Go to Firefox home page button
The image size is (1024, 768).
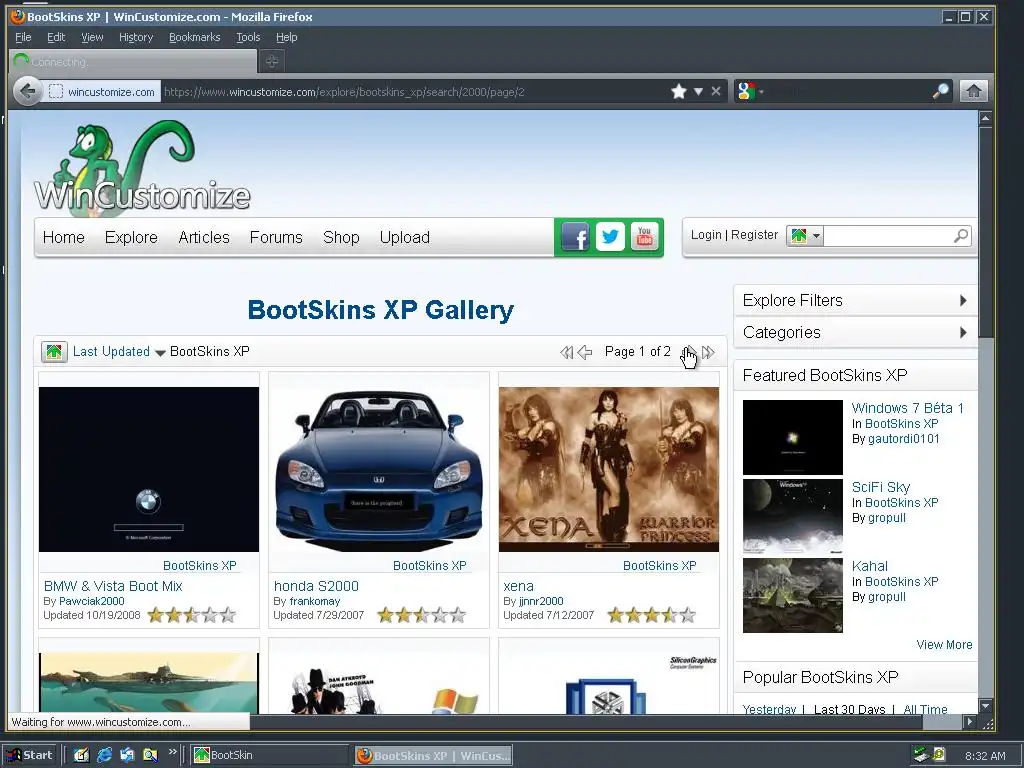pos(973,91)
